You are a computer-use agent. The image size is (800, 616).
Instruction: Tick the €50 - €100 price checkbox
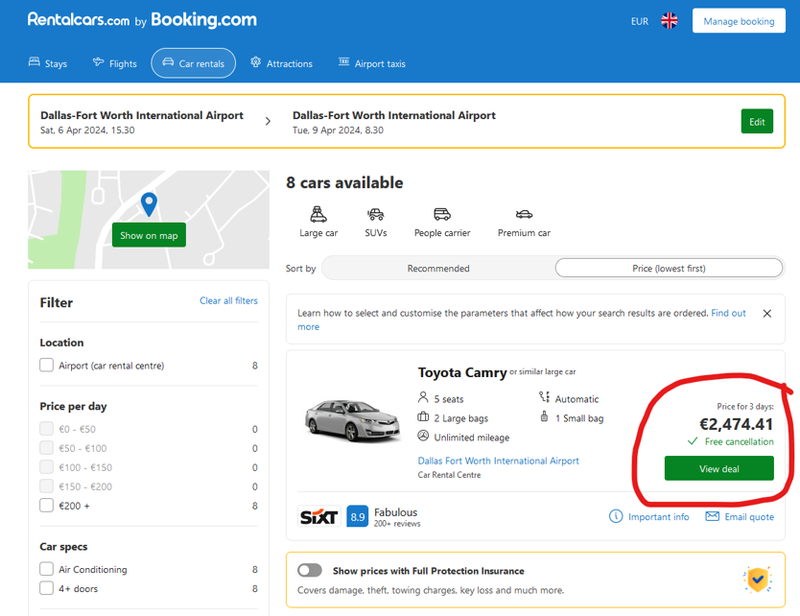pyautogui.click(x=46, y=448)
